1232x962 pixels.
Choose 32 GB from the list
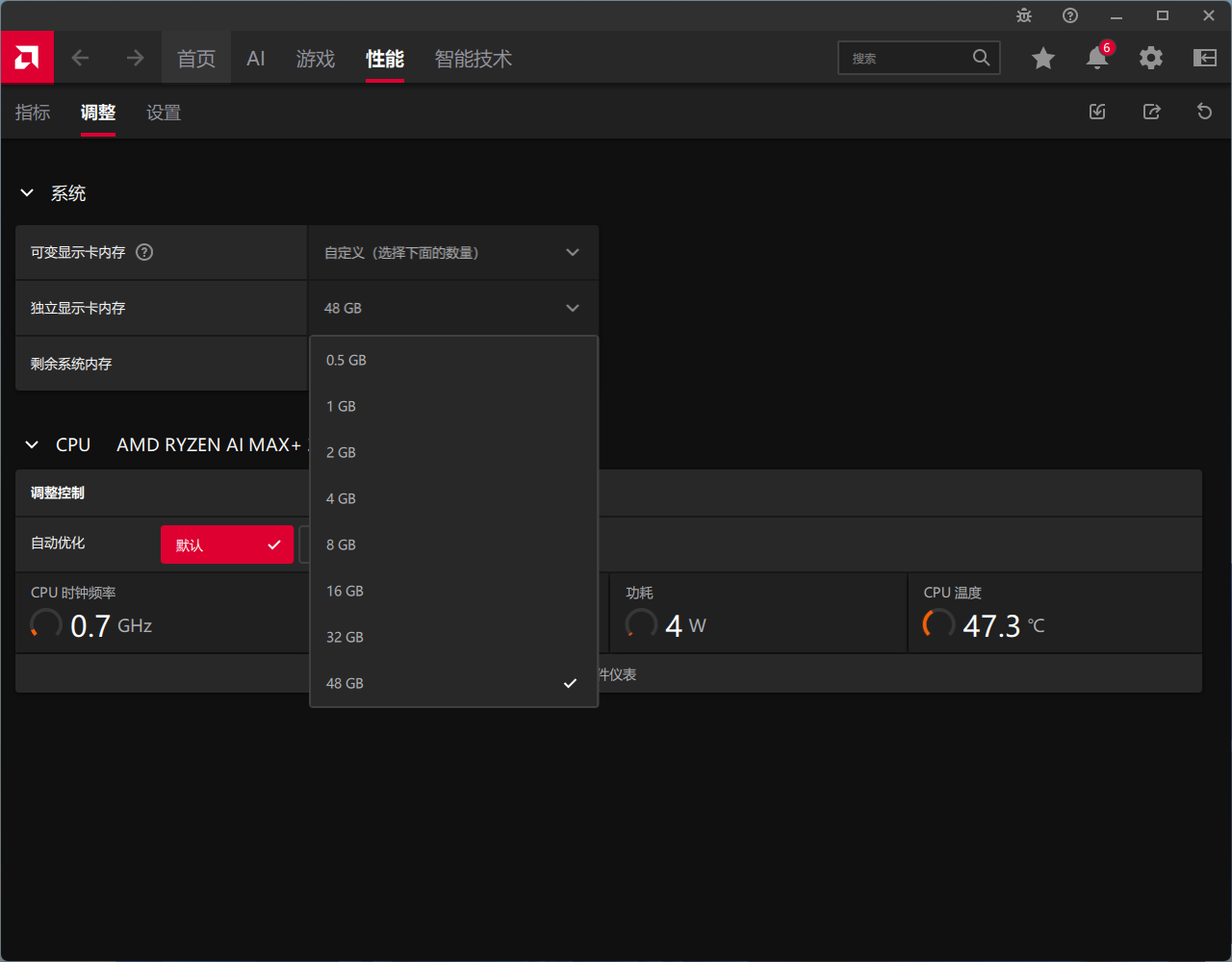(453, 637)
